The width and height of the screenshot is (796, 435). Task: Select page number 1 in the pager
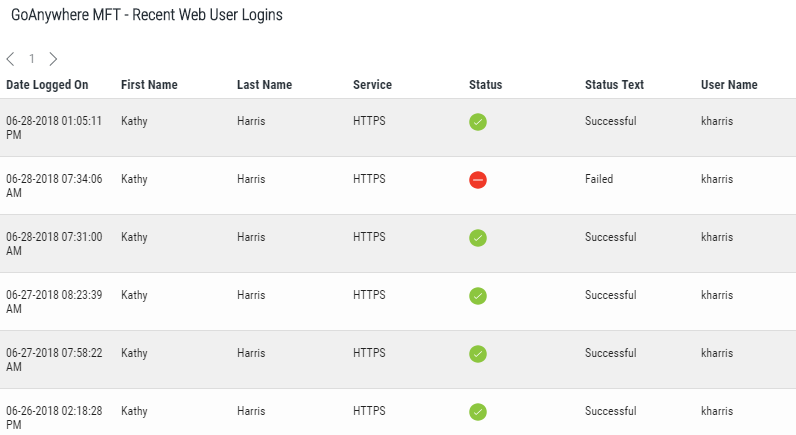click(x=32, y=59)
